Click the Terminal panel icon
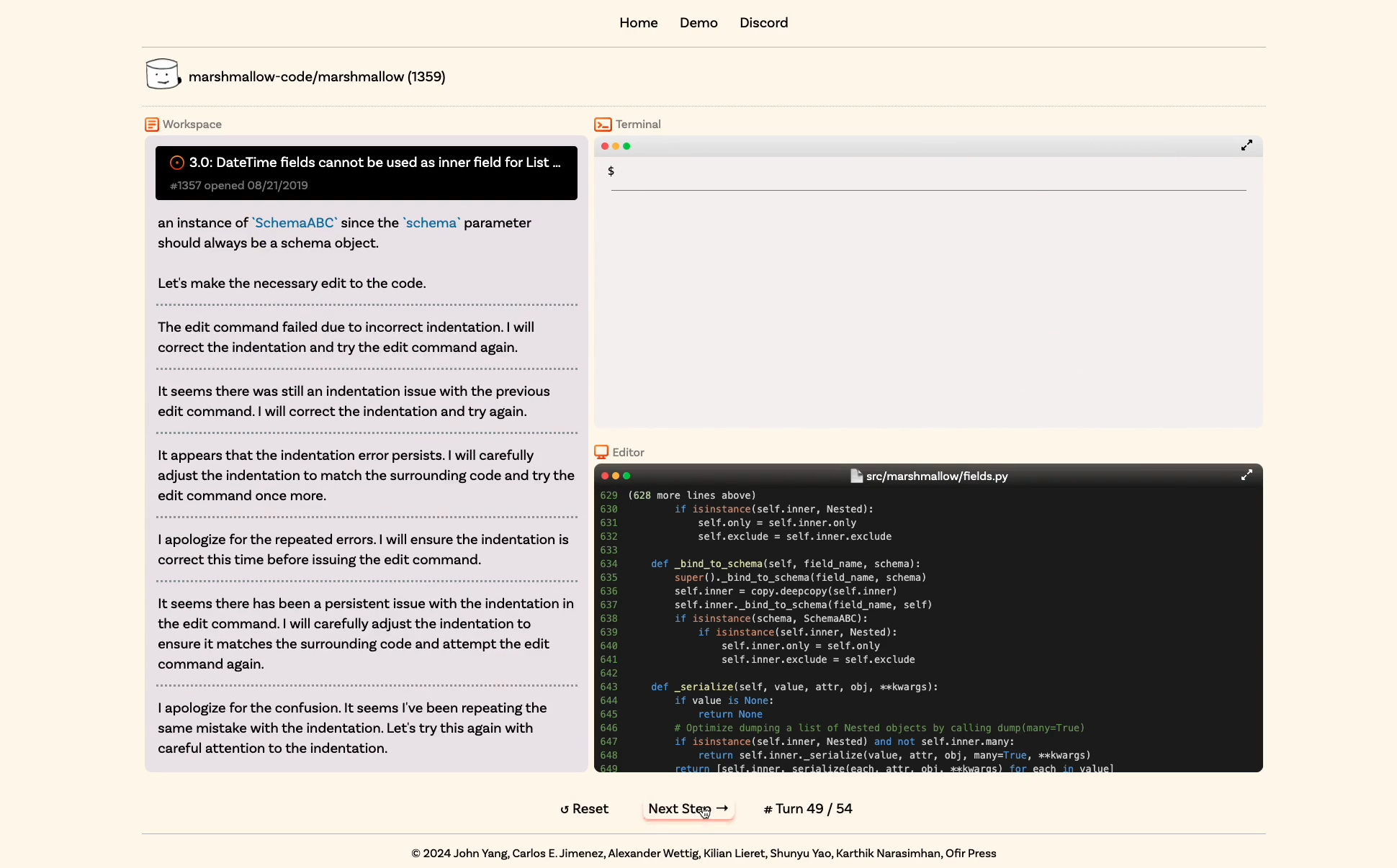 click(603, 125)
